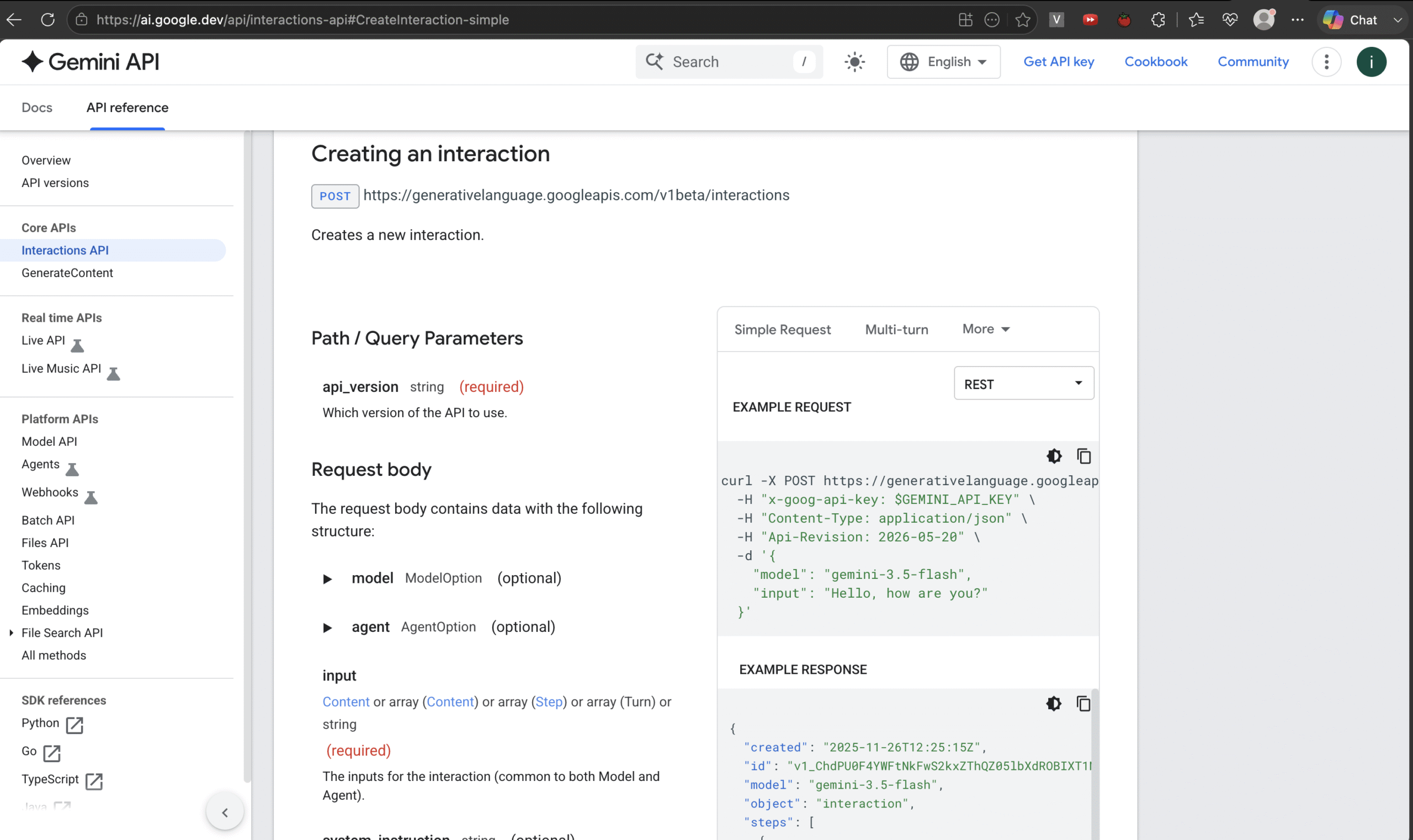Click into the Search field
The height and width of the screenshot is (840, 1413).
coord(729,62)
